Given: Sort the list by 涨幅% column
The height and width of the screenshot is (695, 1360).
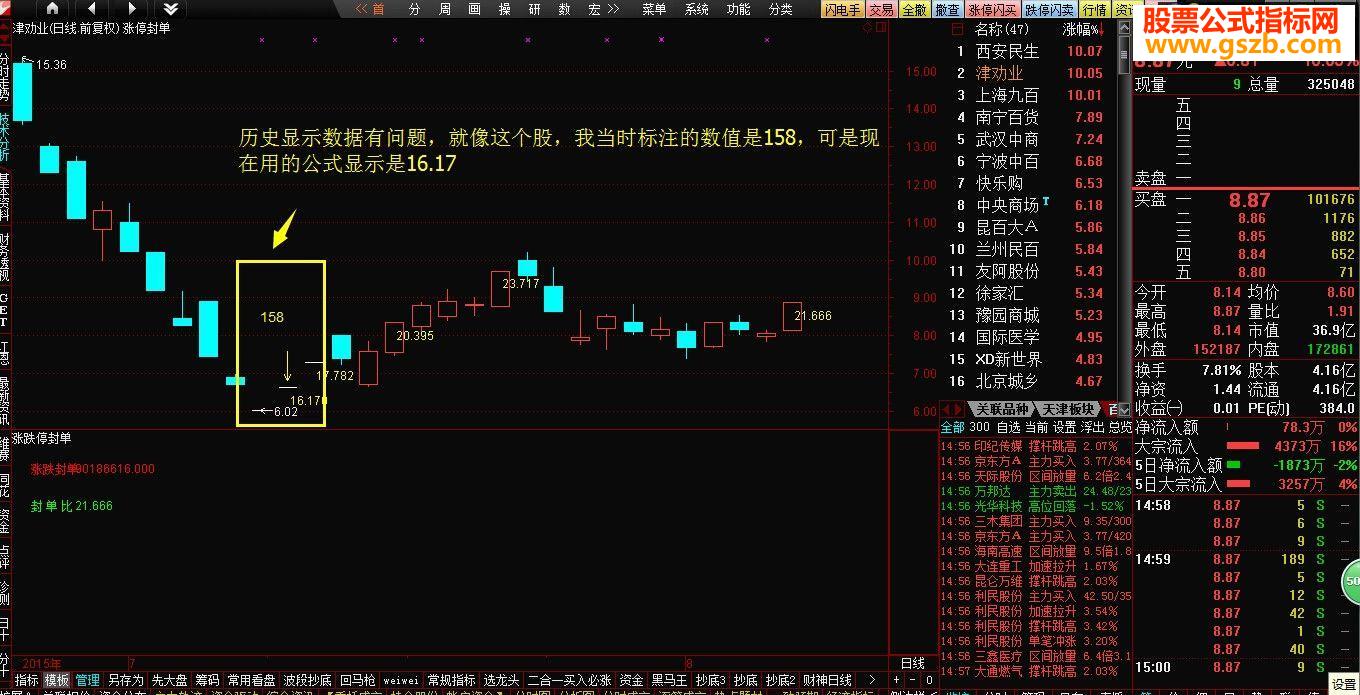Looking at the screenshot, I should coord(1083,29).
